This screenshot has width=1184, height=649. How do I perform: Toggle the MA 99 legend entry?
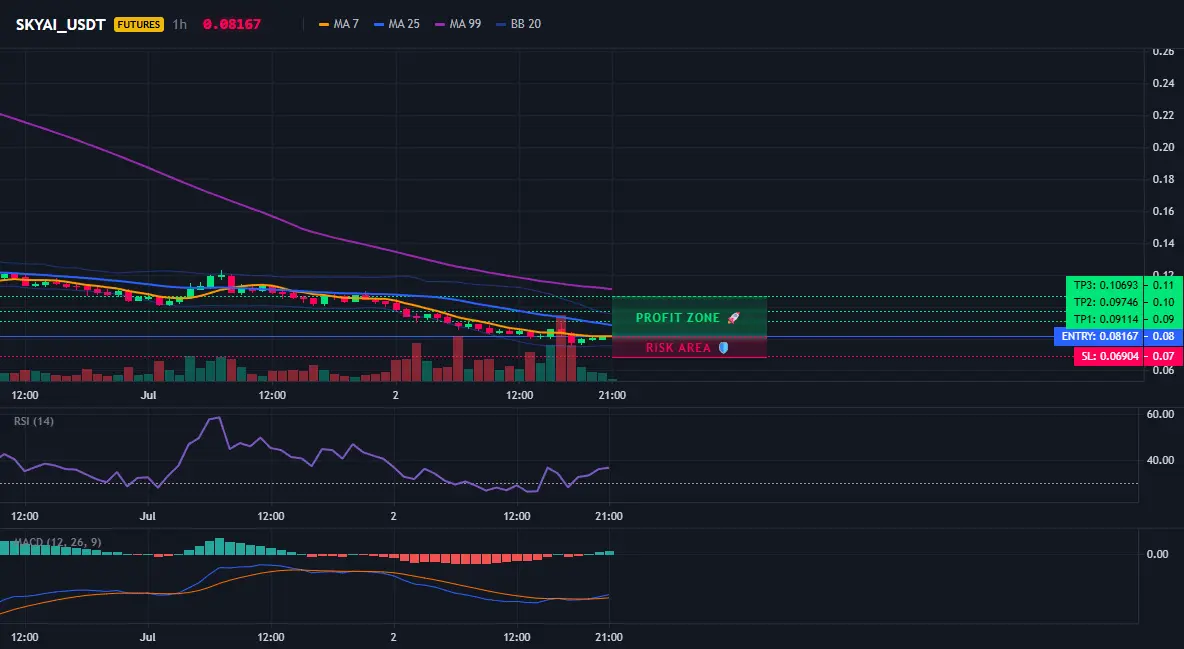tap(458, 24)
